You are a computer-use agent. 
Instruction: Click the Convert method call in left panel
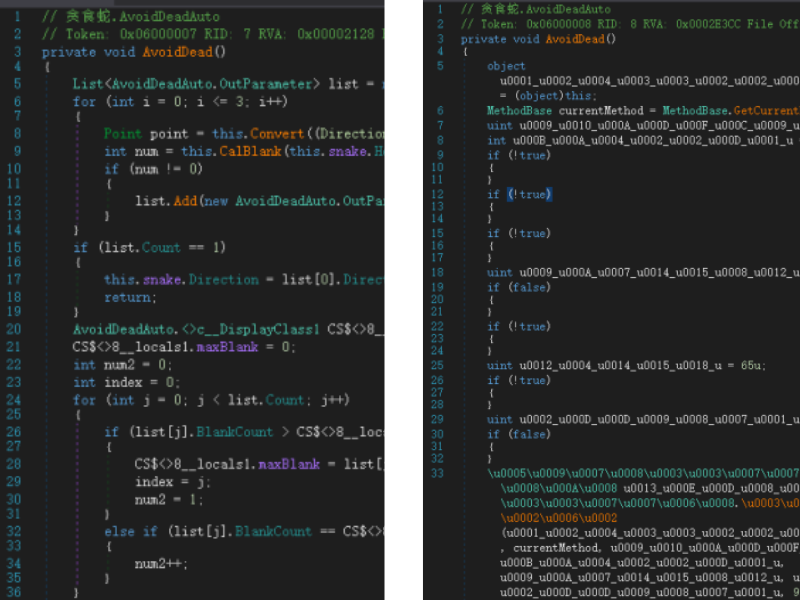[276, 134]
